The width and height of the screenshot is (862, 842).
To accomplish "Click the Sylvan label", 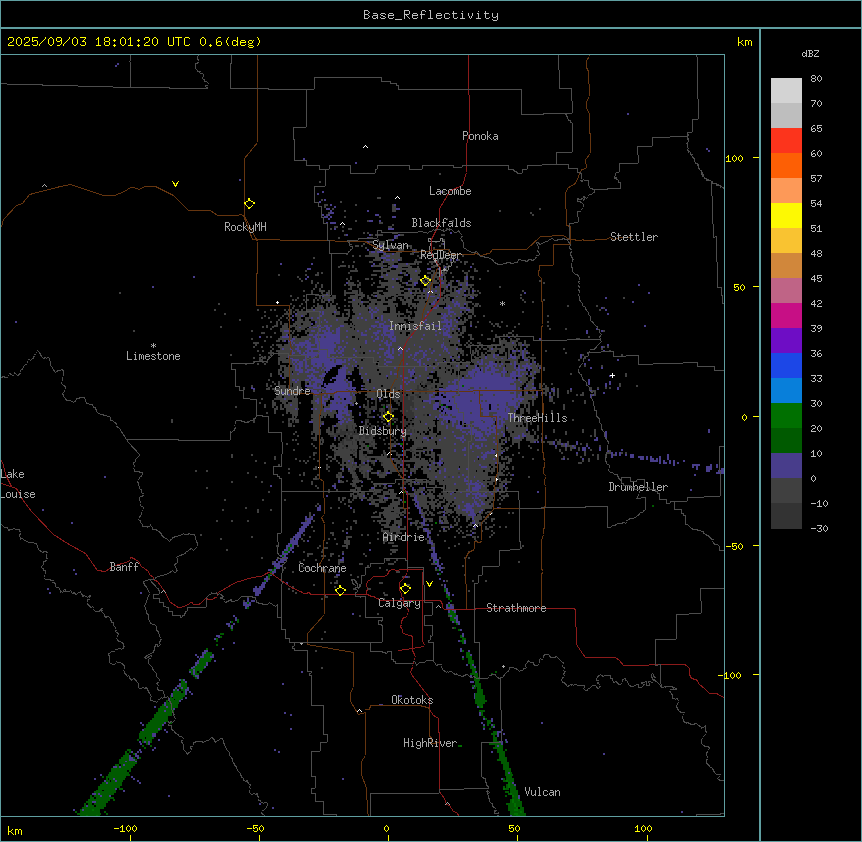I will (x=390, y=245).
